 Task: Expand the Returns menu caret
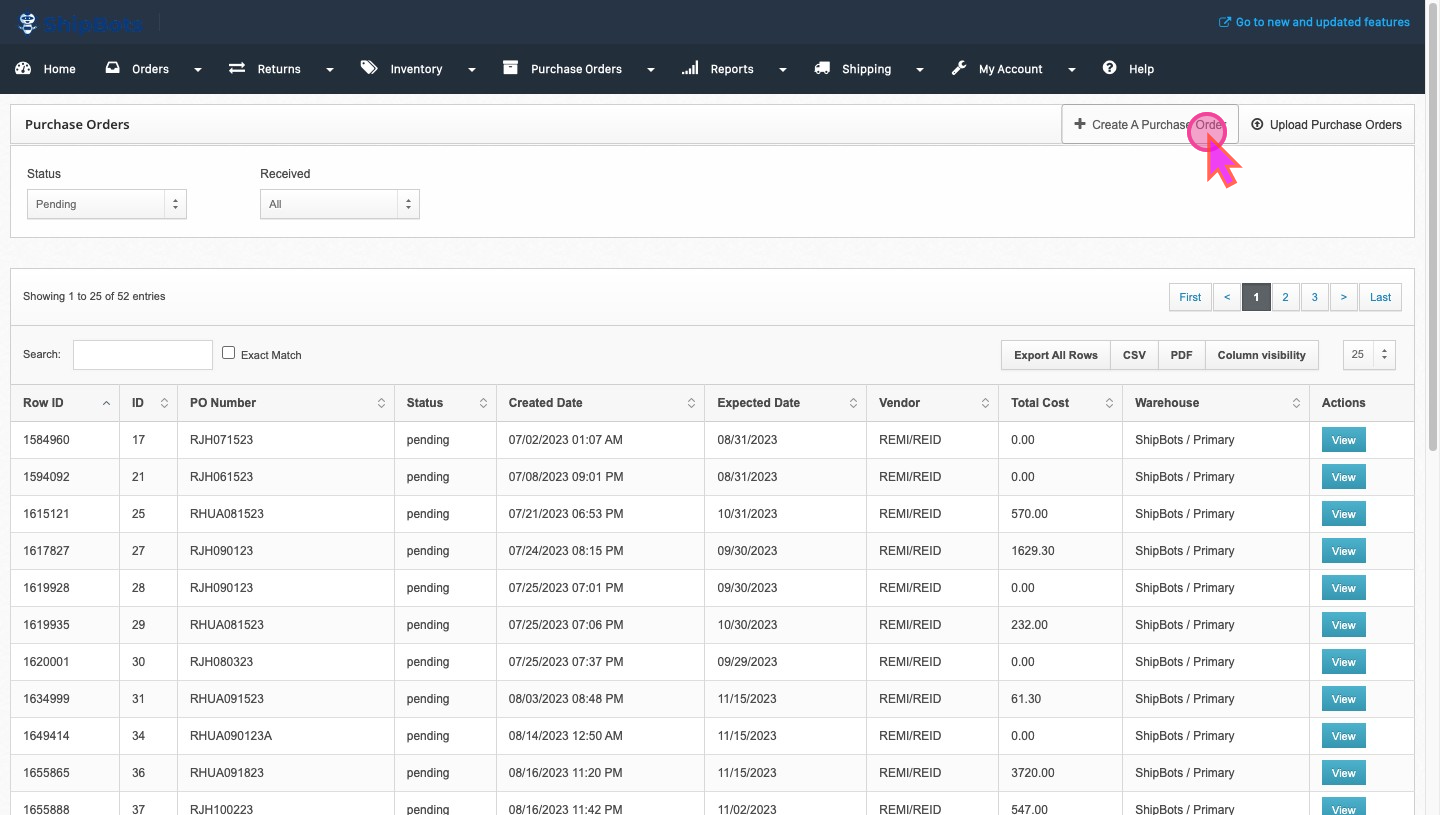[x=329, y=70]
